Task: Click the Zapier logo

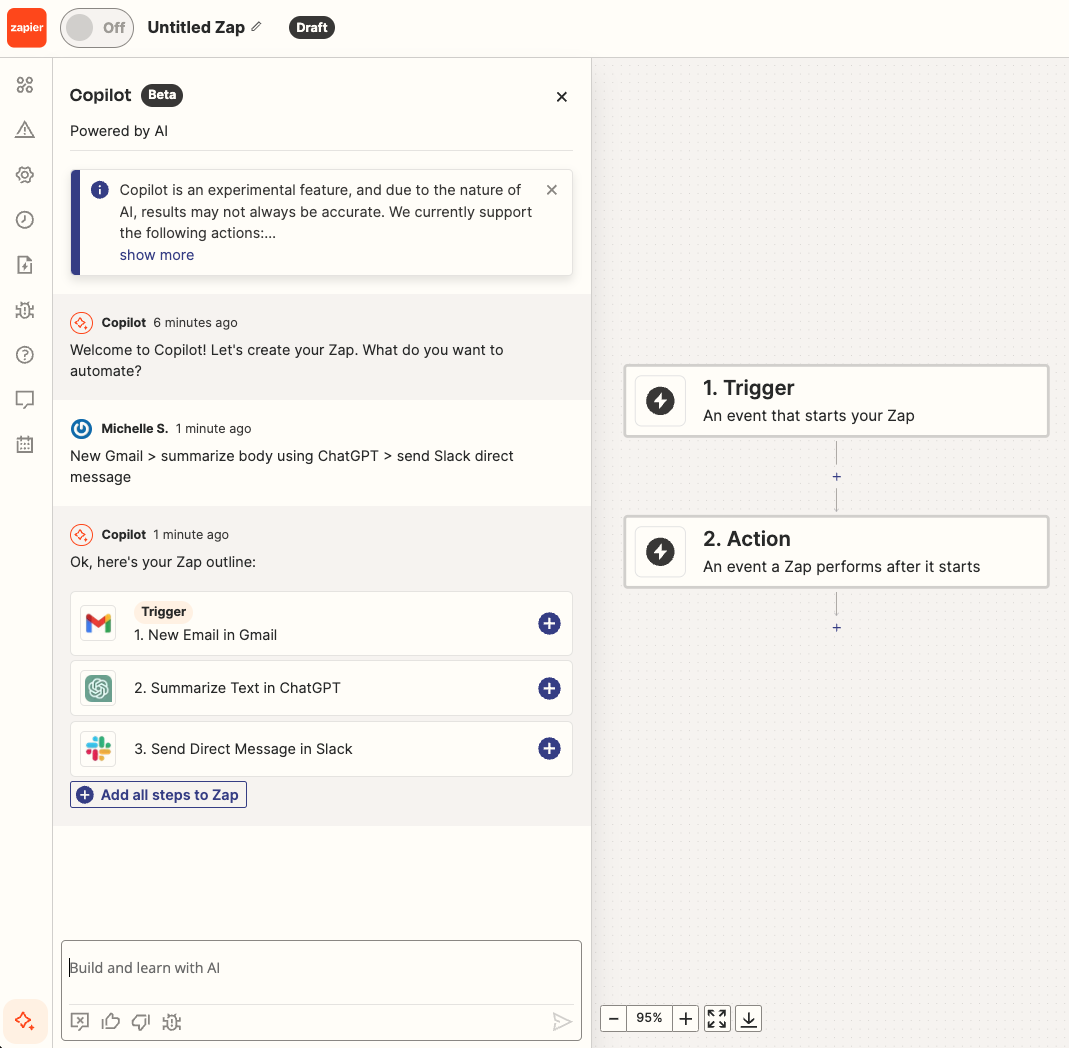Action: (27, 28)
